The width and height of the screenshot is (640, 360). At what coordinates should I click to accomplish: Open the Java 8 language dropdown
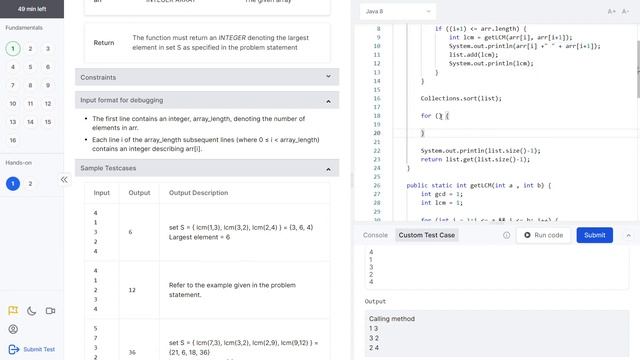point(398,11)
